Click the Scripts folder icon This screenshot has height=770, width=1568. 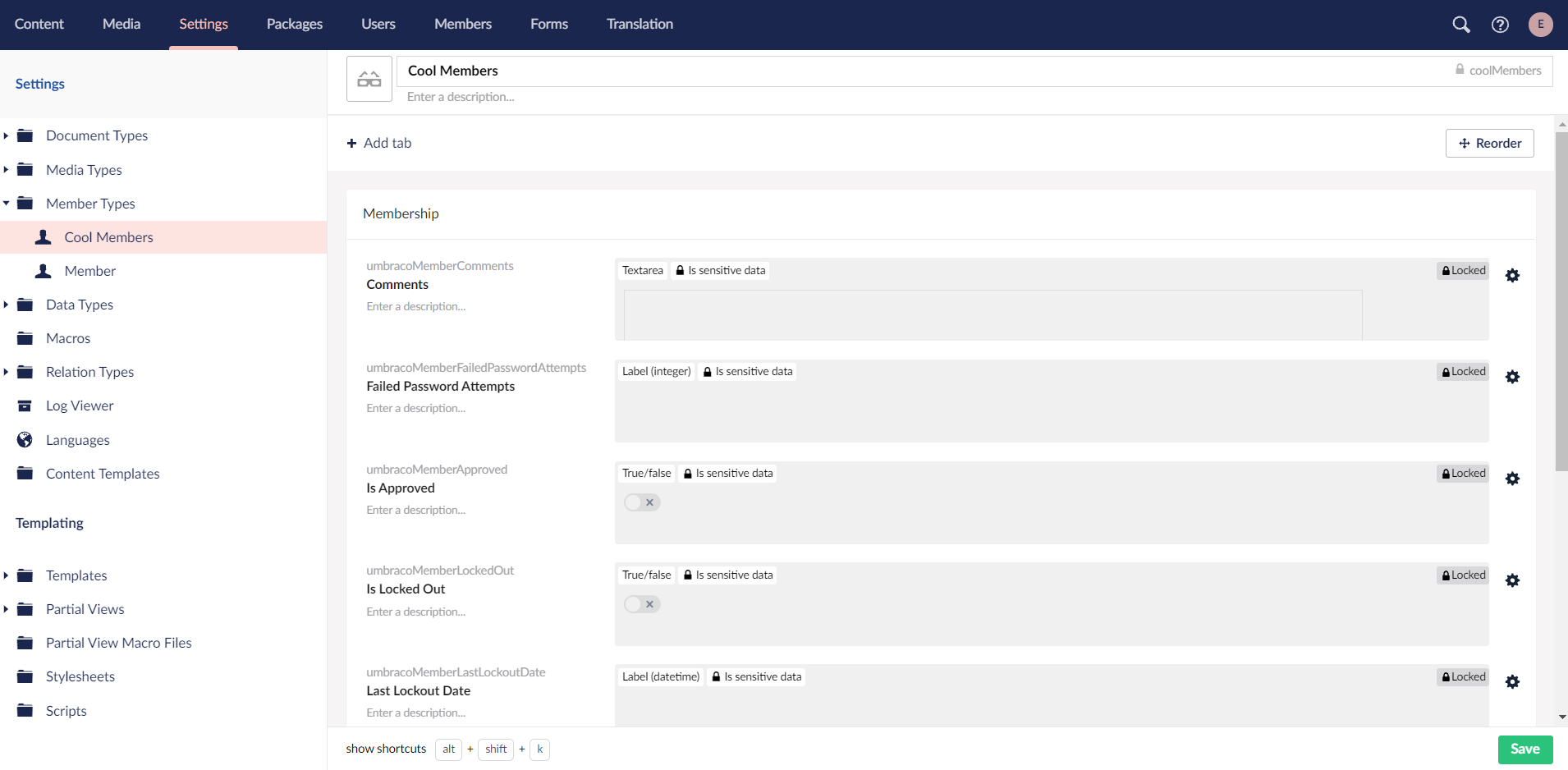[x=25, y=711]
